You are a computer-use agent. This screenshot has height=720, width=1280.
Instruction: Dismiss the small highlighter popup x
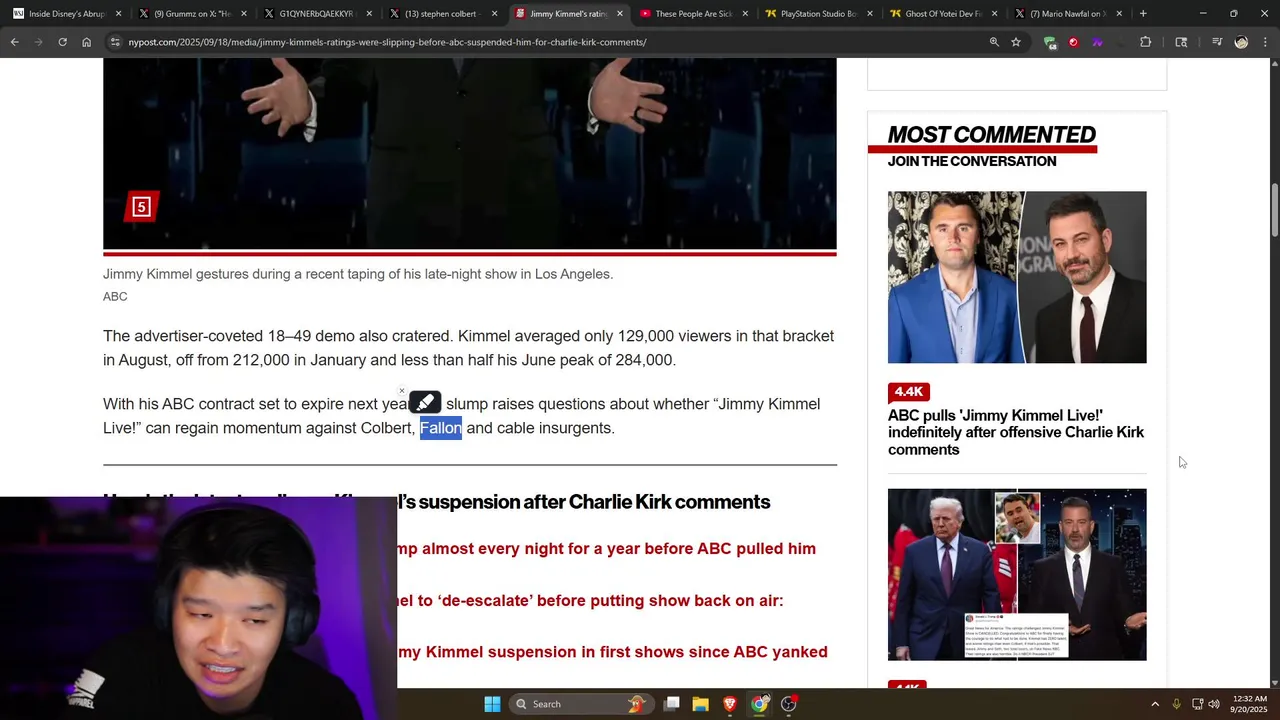pos(402,391)
